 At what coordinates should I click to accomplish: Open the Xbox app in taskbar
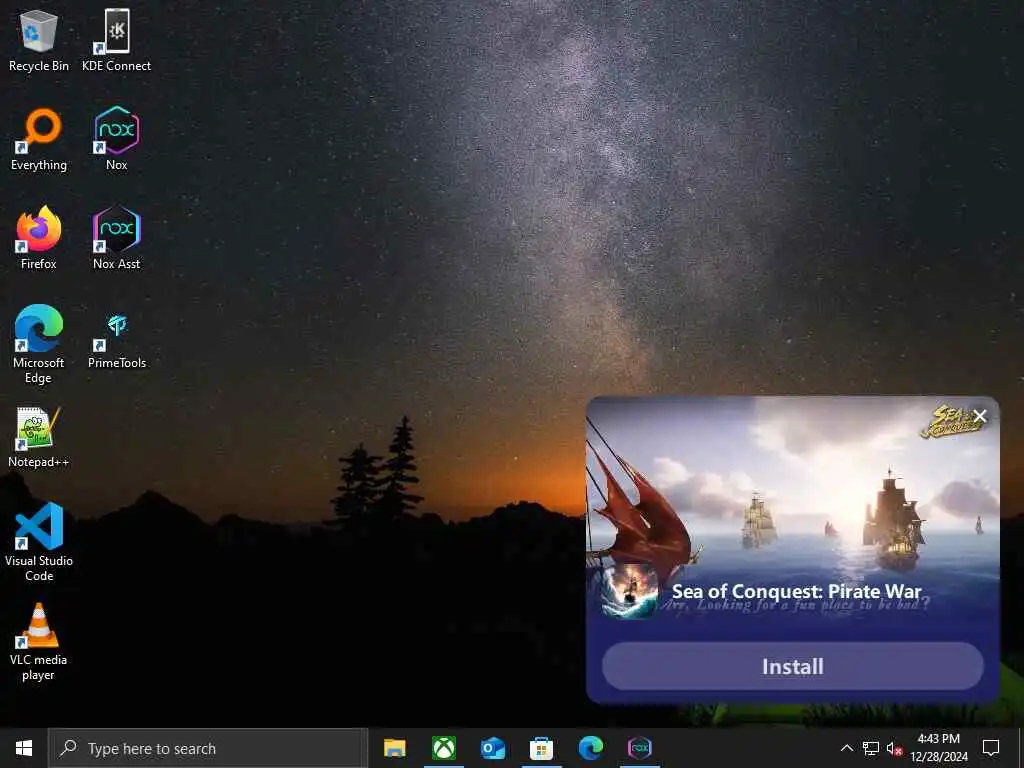coord(444,748)
